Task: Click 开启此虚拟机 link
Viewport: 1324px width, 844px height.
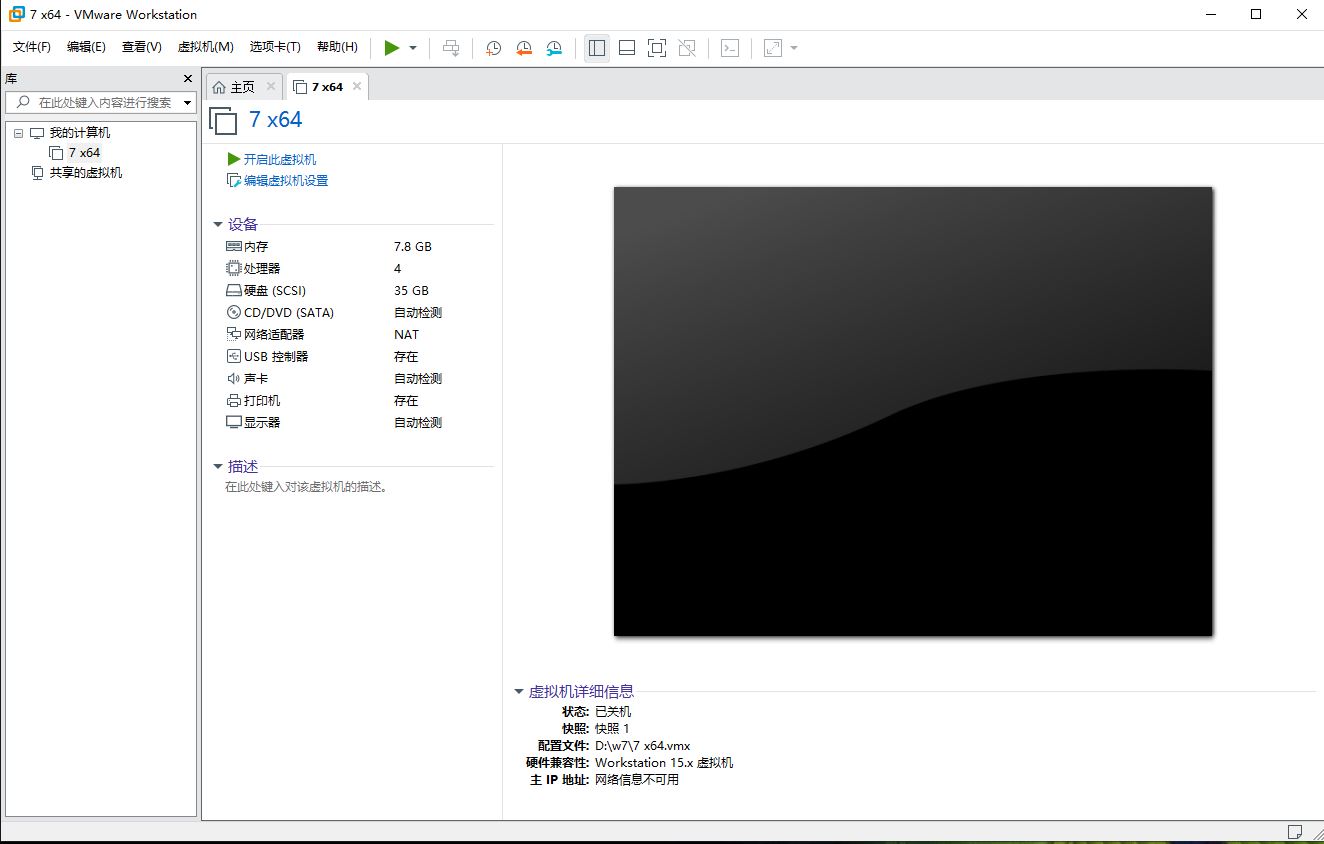Action: pos(279,159)
